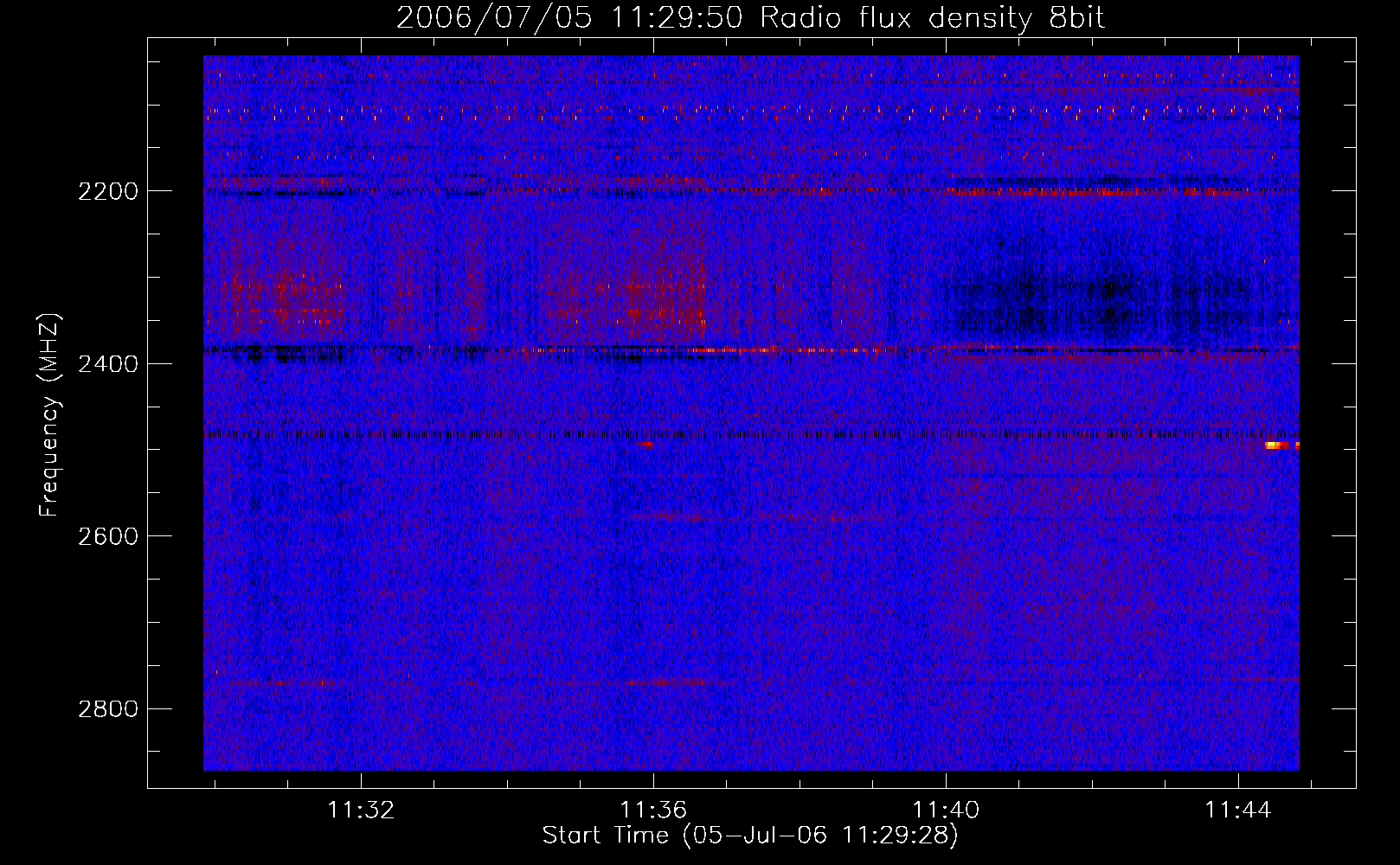Click the 11:40 time axis label

(946, 810)
